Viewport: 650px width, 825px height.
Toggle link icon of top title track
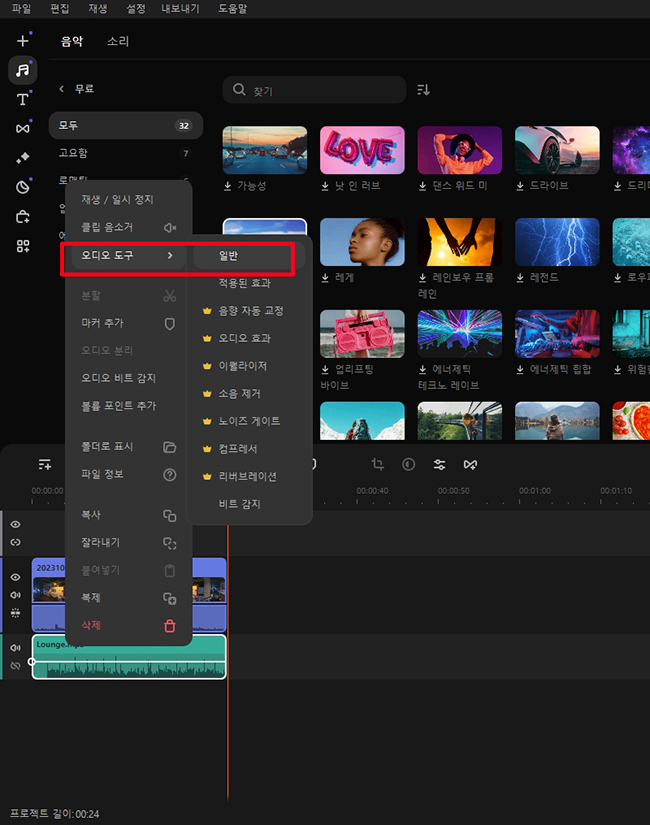(x=16, y=542)
